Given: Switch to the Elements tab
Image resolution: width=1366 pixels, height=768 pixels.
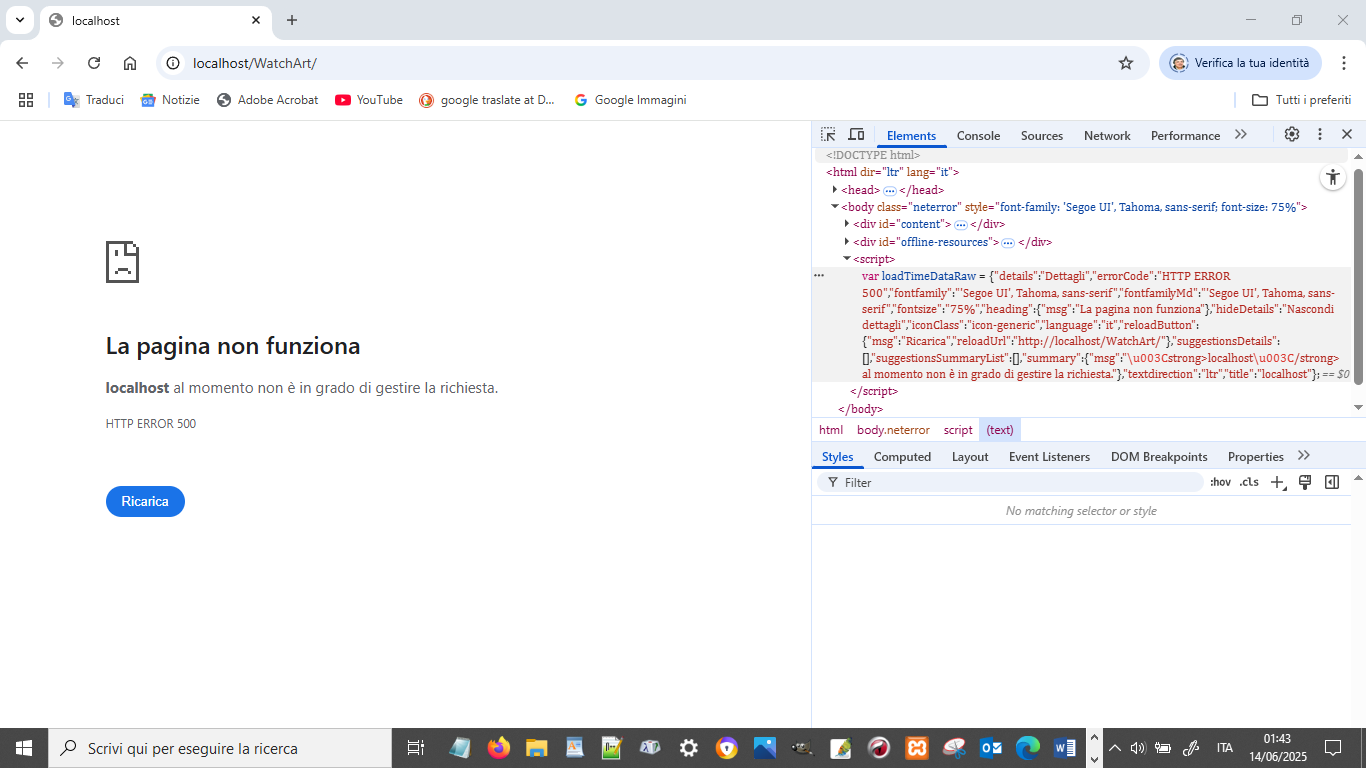Looking at the screenshot, I should [911, 136].
